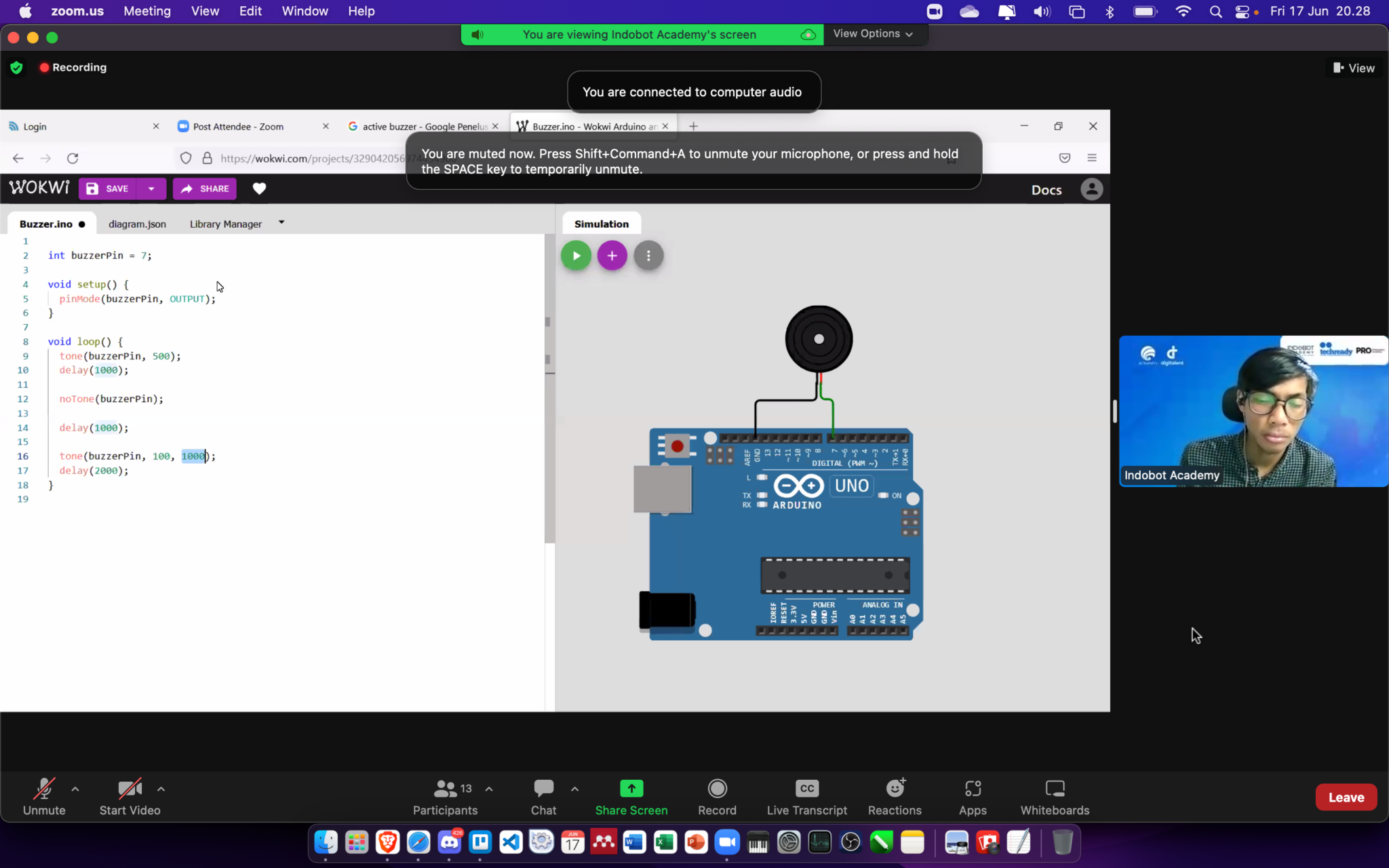The image size is (1389, 868).
Task: Click the purple add-part plus button
Action: (612, 256)
